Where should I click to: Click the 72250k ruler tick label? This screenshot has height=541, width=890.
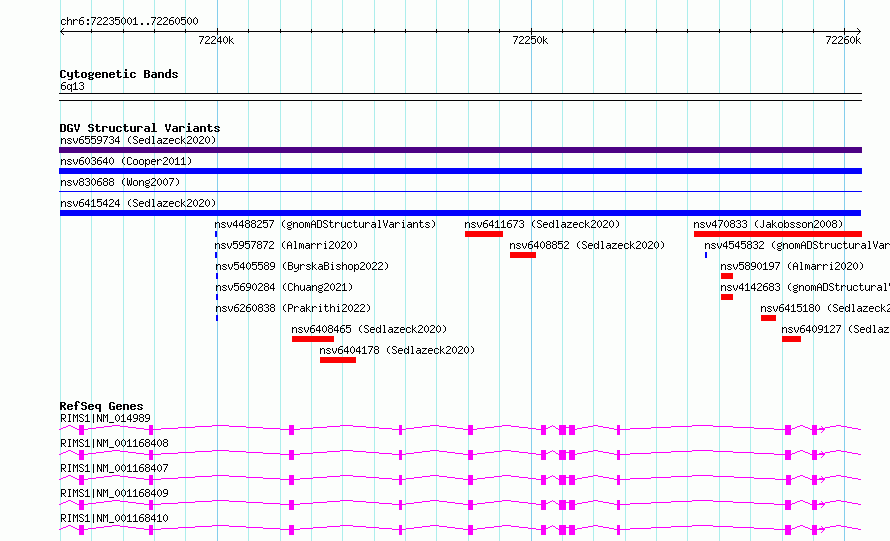tap(530, 40)
